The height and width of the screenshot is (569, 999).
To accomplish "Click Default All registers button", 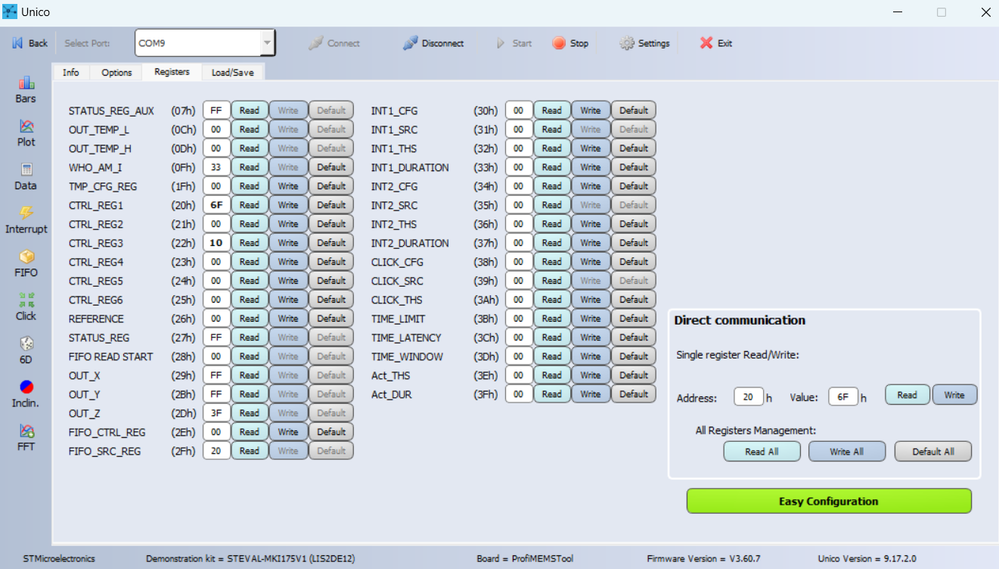I will tap(933, 452).
